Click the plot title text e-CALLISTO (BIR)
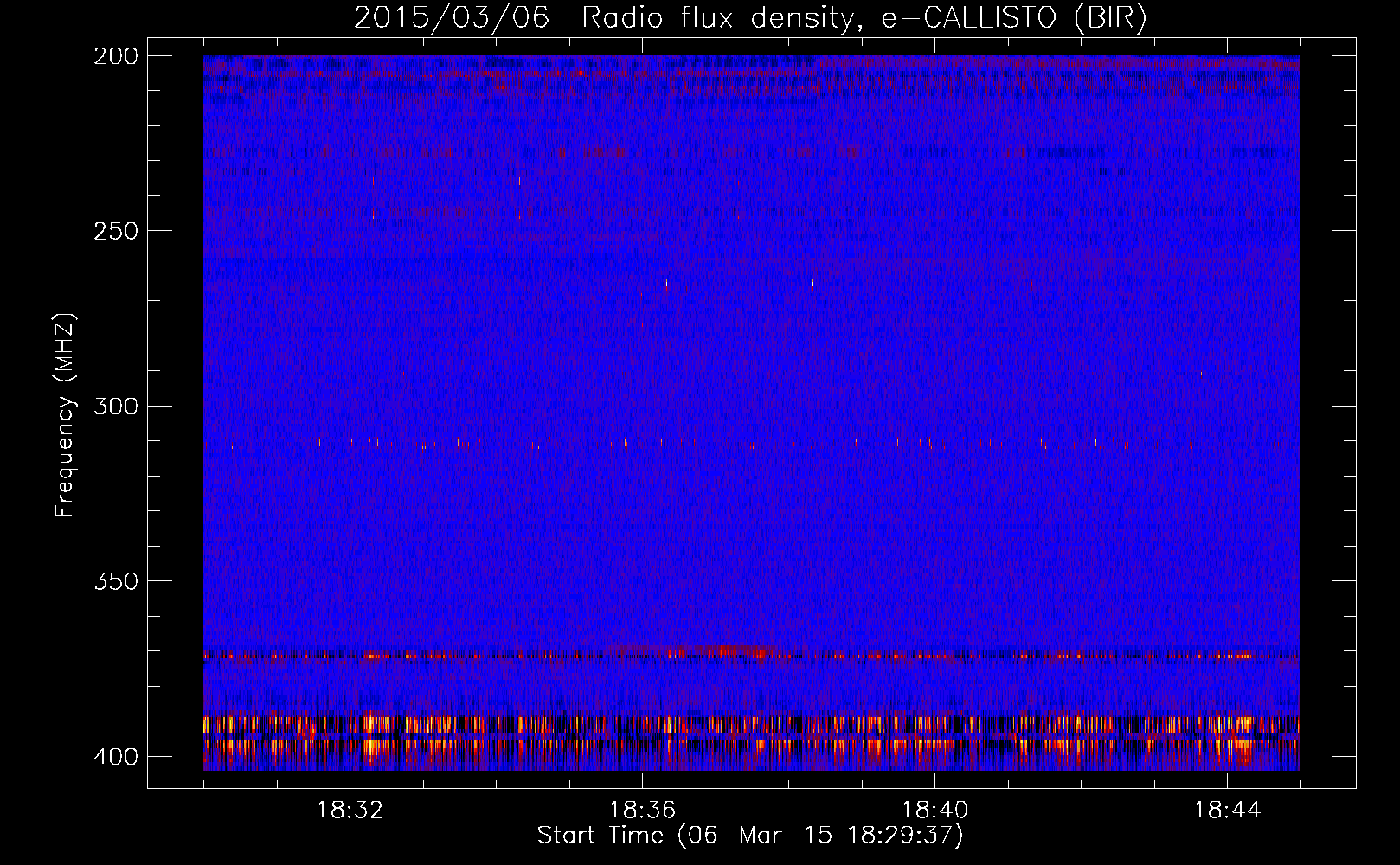Viewport: 1400px width, 865px height. click(x=1014, y=18)
